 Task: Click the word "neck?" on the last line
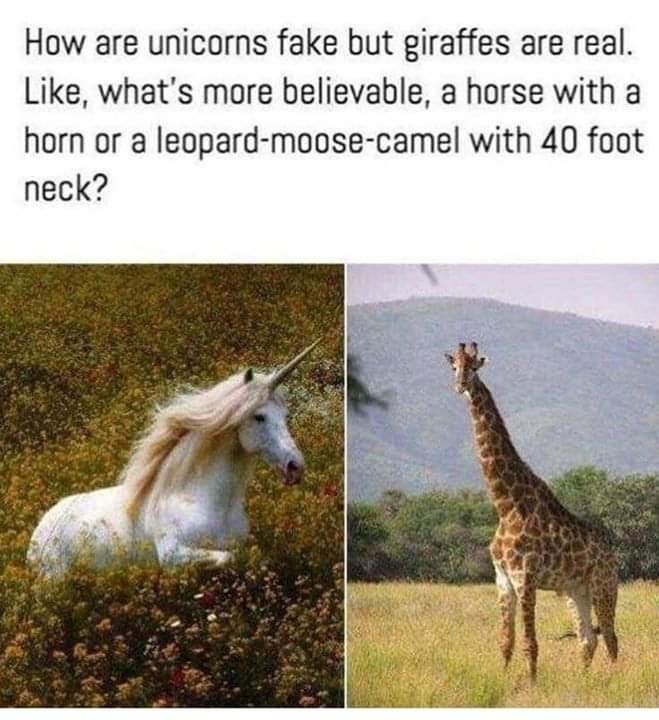[x=64, y=189]
